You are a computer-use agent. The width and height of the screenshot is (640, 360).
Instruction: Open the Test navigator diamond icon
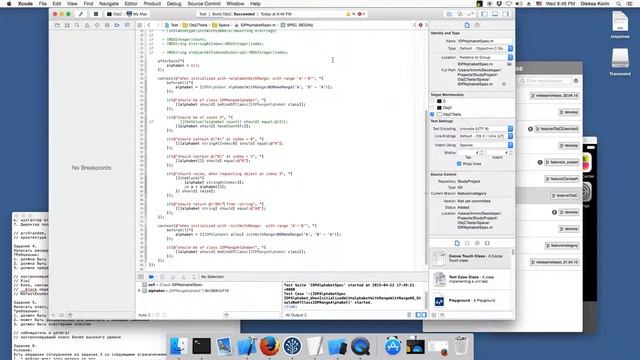tap(97, 25)
